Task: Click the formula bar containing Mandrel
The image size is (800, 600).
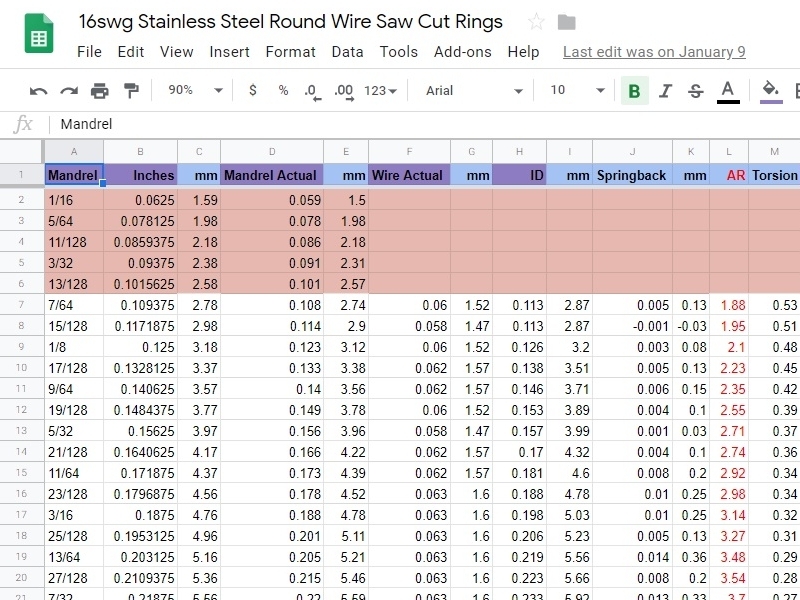Action: point(400,124)
